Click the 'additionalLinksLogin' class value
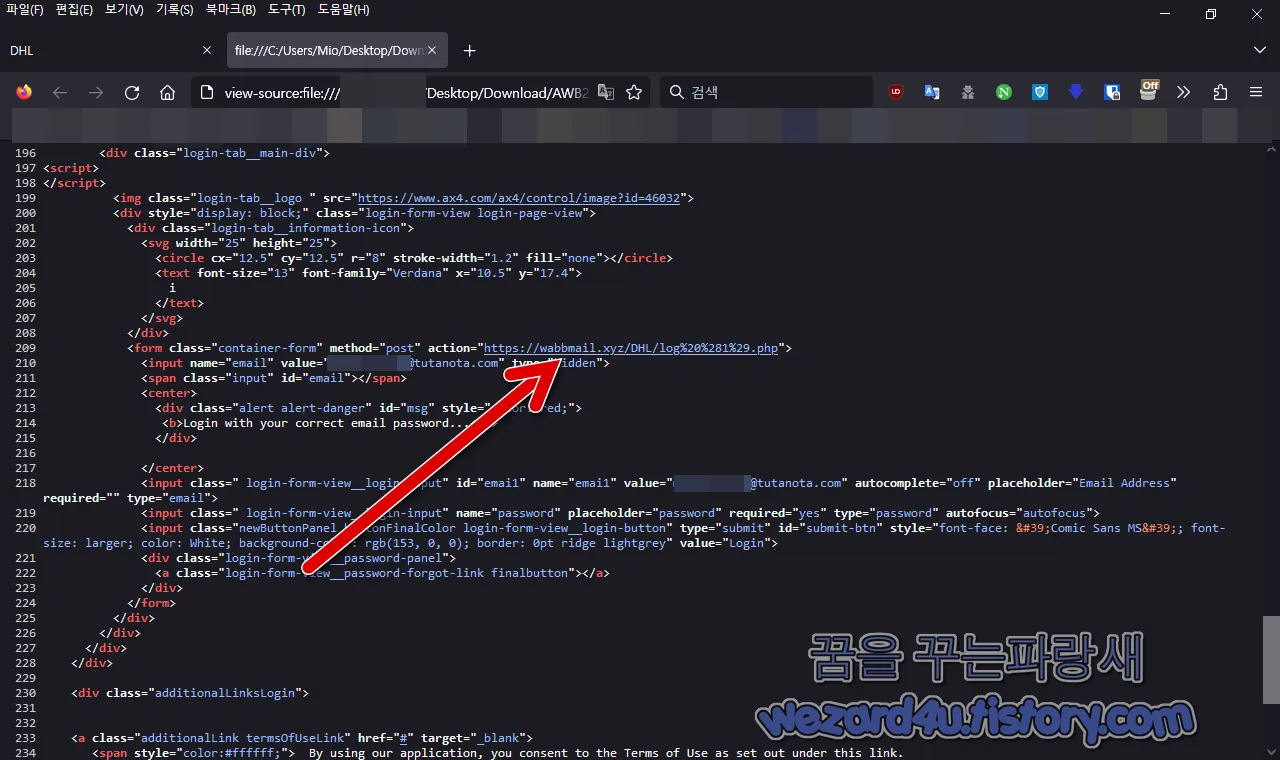1280x760 pixels. pyautogui.click(x=225, y=693)
